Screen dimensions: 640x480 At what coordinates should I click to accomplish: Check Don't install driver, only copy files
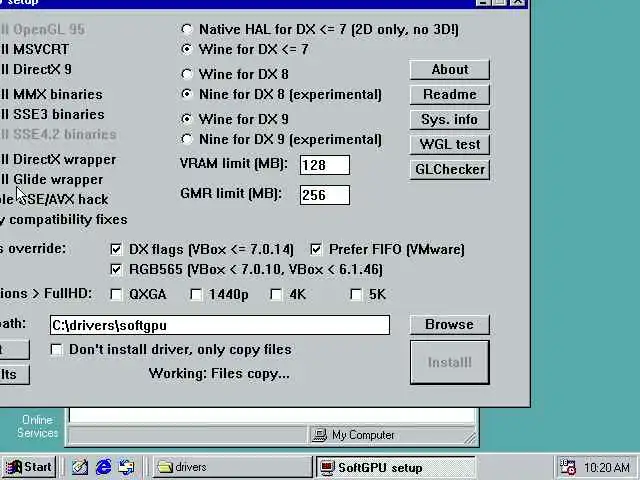[56, 349]
